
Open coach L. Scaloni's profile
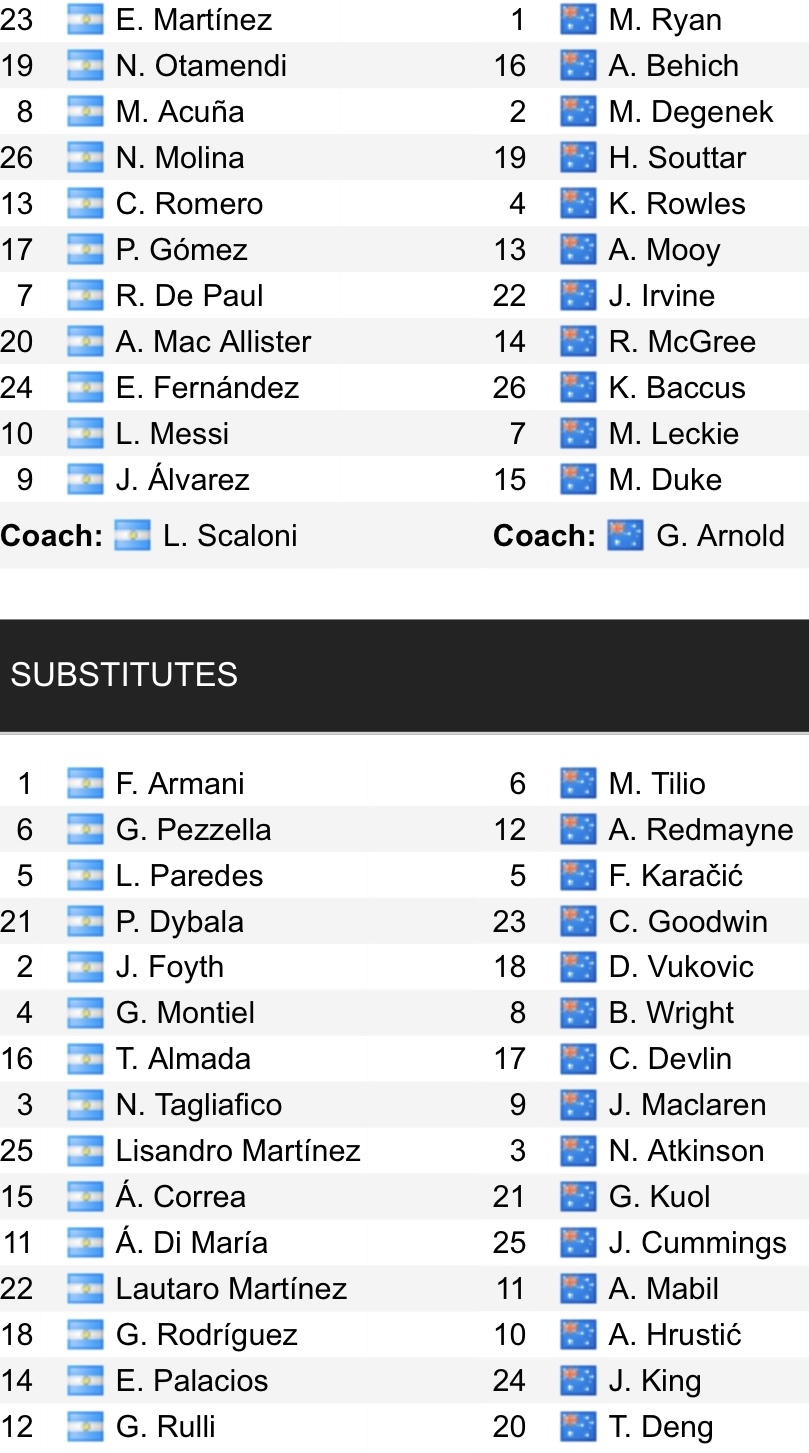coord(230,535)
